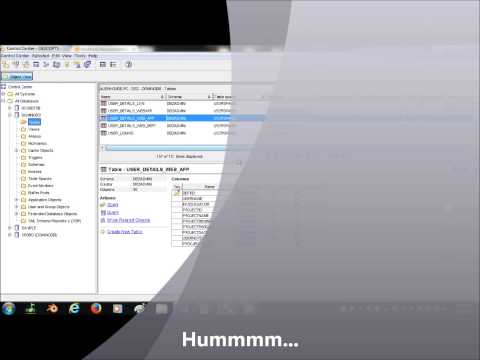Select the Nicknames folder

coord(37,143)
